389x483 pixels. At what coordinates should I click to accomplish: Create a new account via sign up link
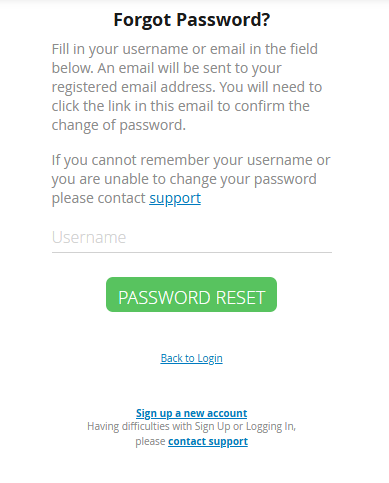click(x=191, y=413)
